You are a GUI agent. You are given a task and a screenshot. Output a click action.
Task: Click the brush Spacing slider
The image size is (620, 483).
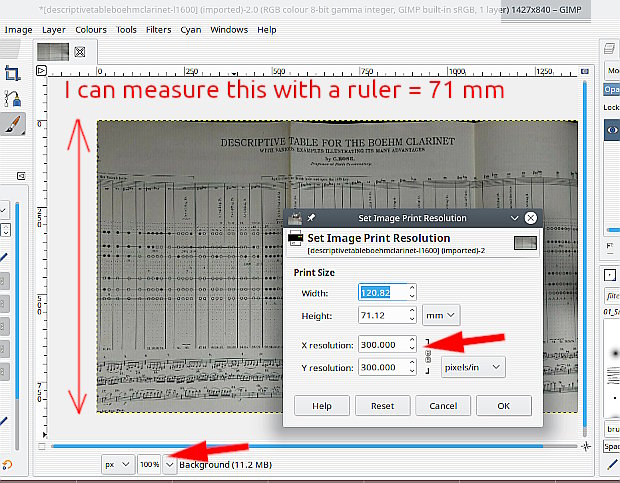611,446
